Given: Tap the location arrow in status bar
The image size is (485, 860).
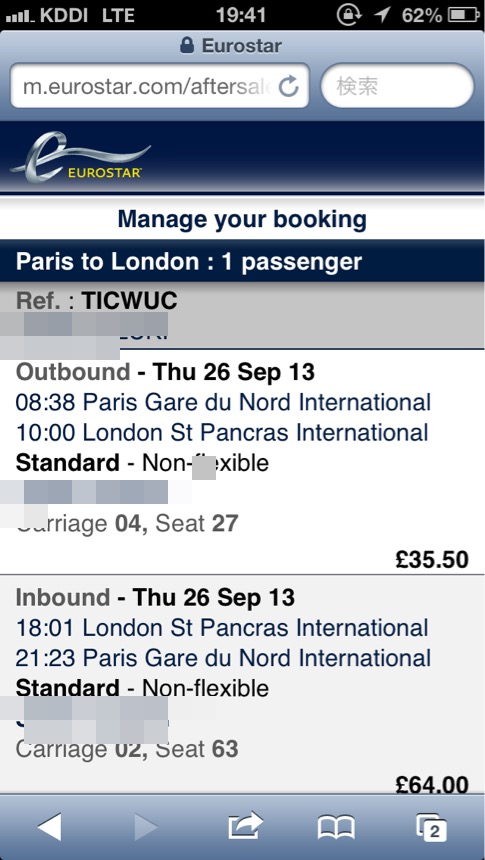Looking at the screenshot, I should pos(382,15).
